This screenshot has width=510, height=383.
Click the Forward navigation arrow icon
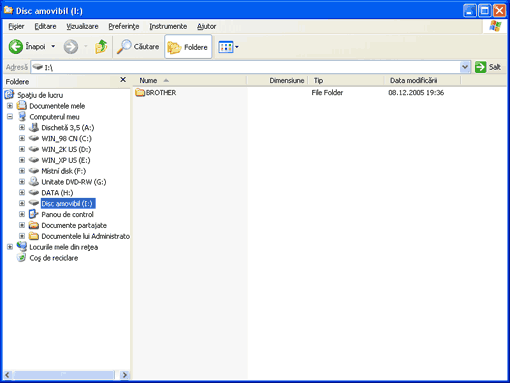pos(71,47)
